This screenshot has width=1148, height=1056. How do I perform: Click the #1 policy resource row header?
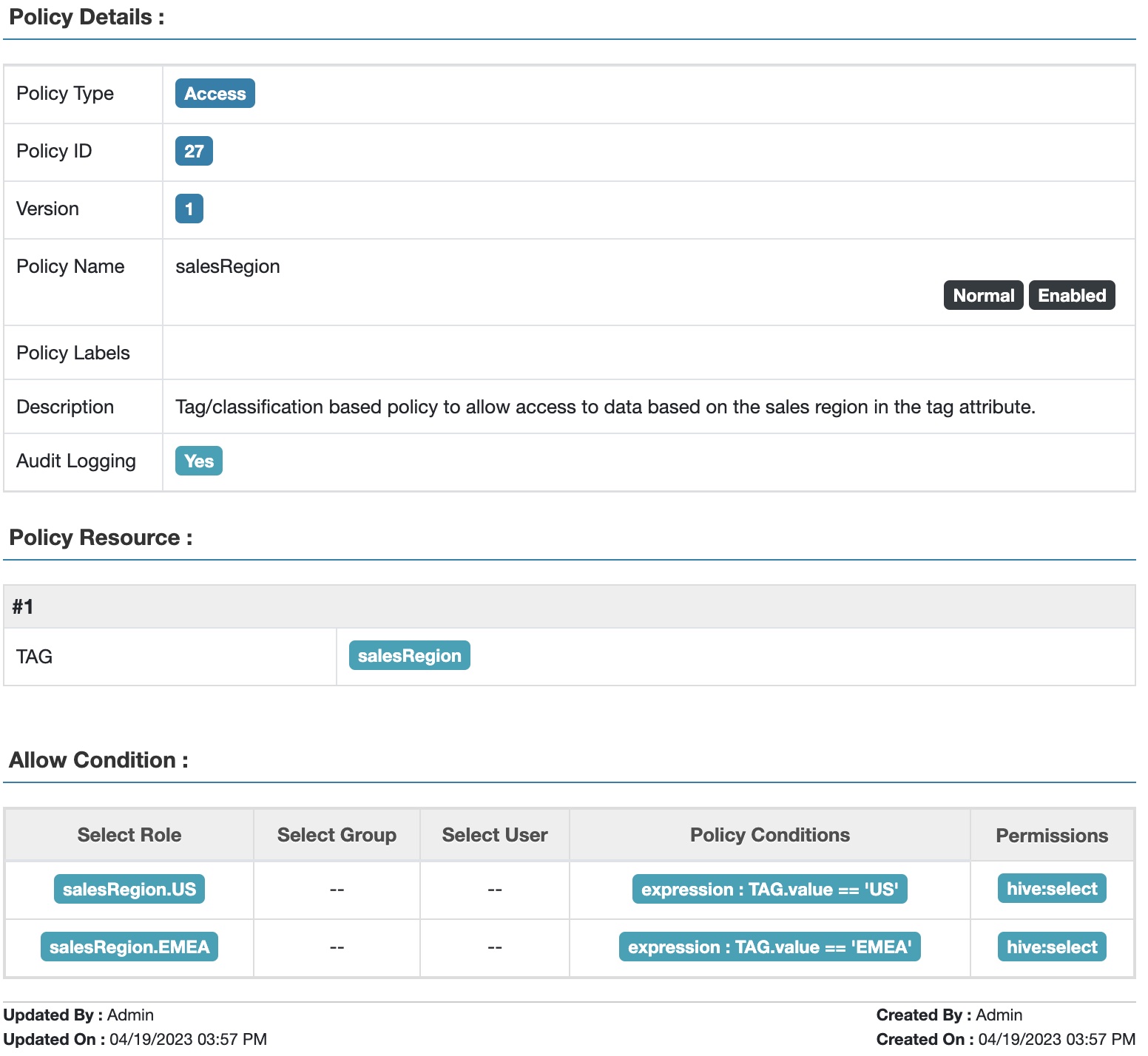point(23,607)
